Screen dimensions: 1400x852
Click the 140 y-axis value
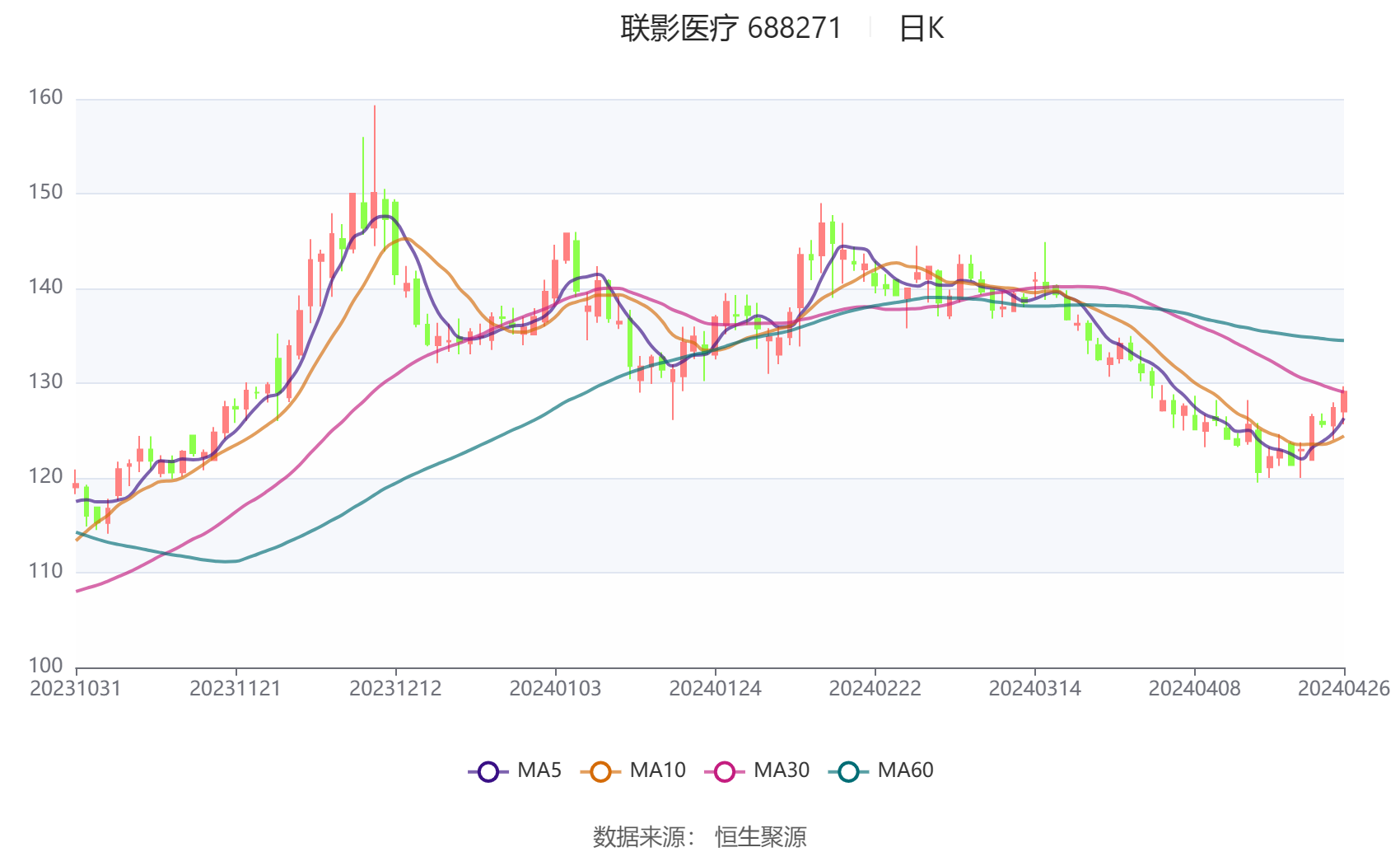click(45, 288)
